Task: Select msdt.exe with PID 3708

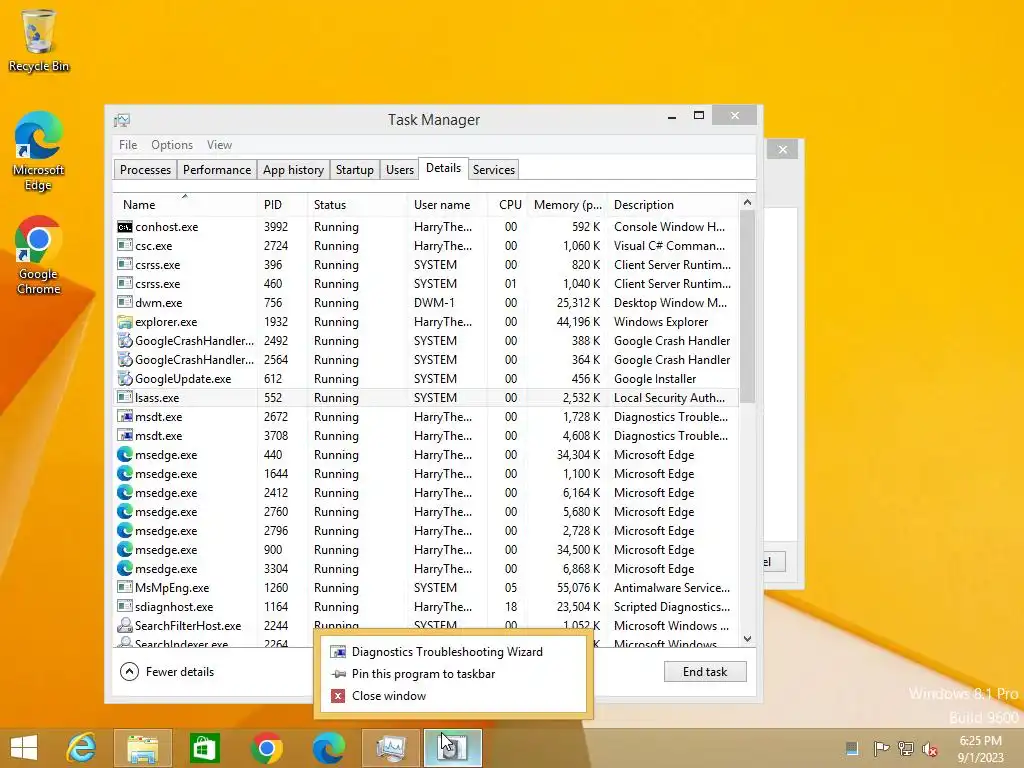Action: [426, 436]
